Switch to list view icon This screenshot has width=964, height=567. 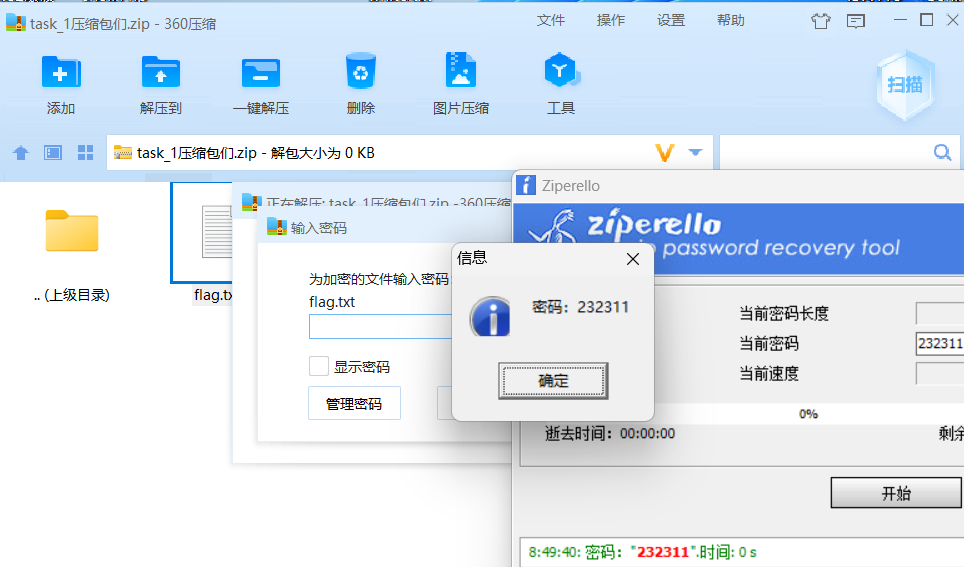pyautogui.click(x=53, y=153)
